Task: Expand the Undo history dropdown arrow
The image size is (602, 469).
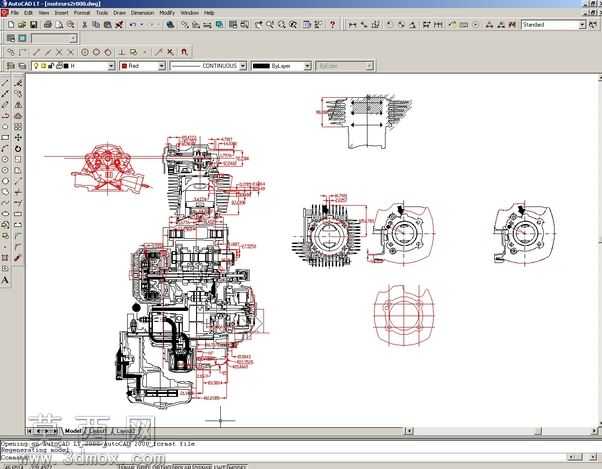Action: point(141,25)
